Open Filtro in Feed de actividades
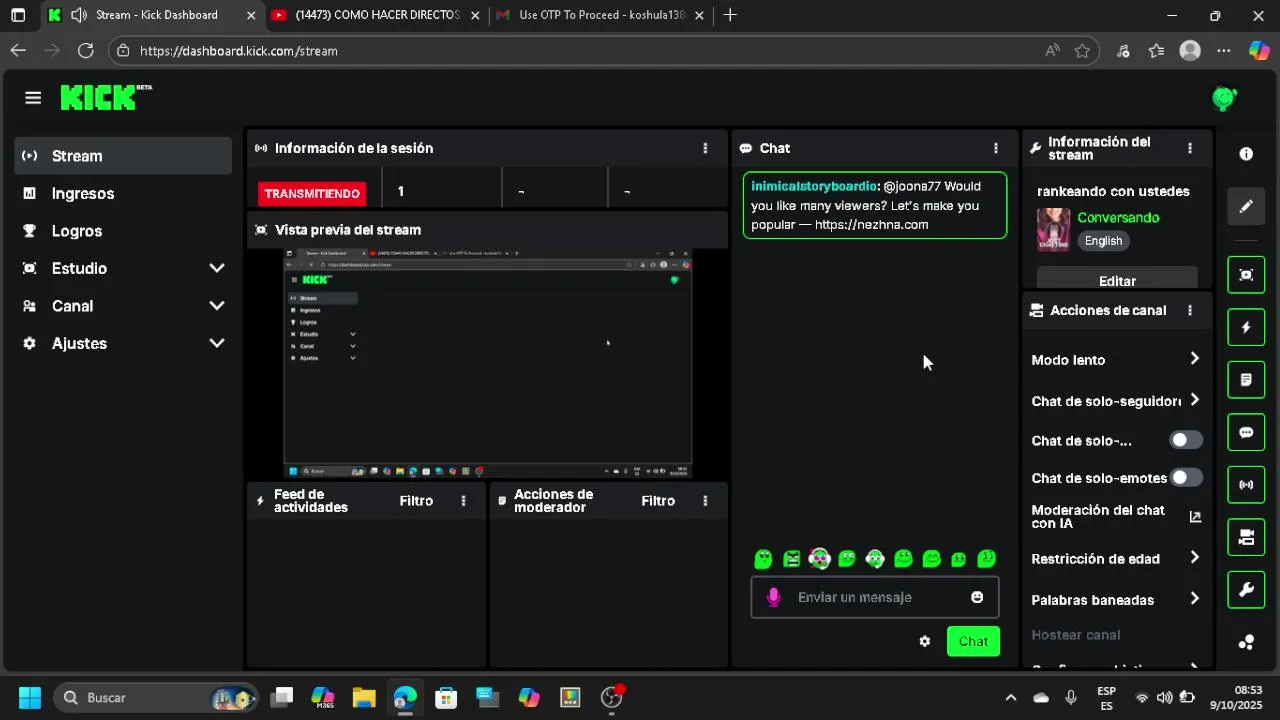The width and height of the screenshot is (1280, 720). pyautogui.click(x=416, y=500)
